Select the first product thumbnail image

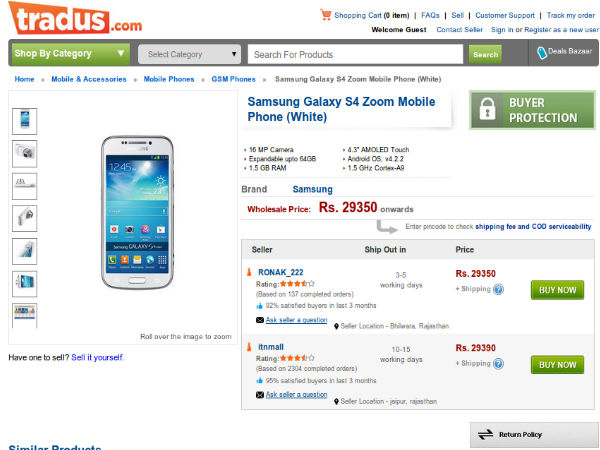(x=25, y=119)
